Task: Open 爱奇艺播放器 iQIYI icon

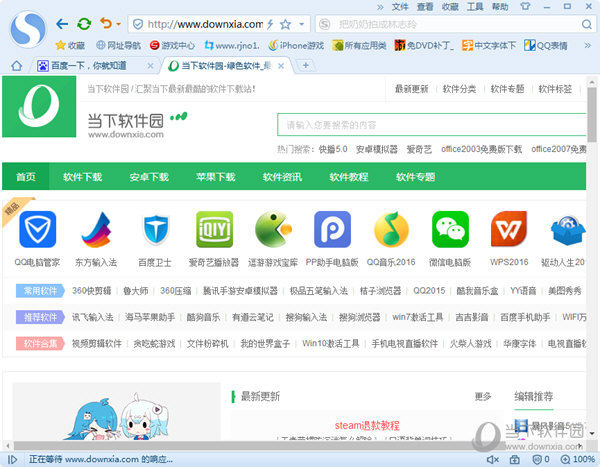Action: [x=214, y=229]
